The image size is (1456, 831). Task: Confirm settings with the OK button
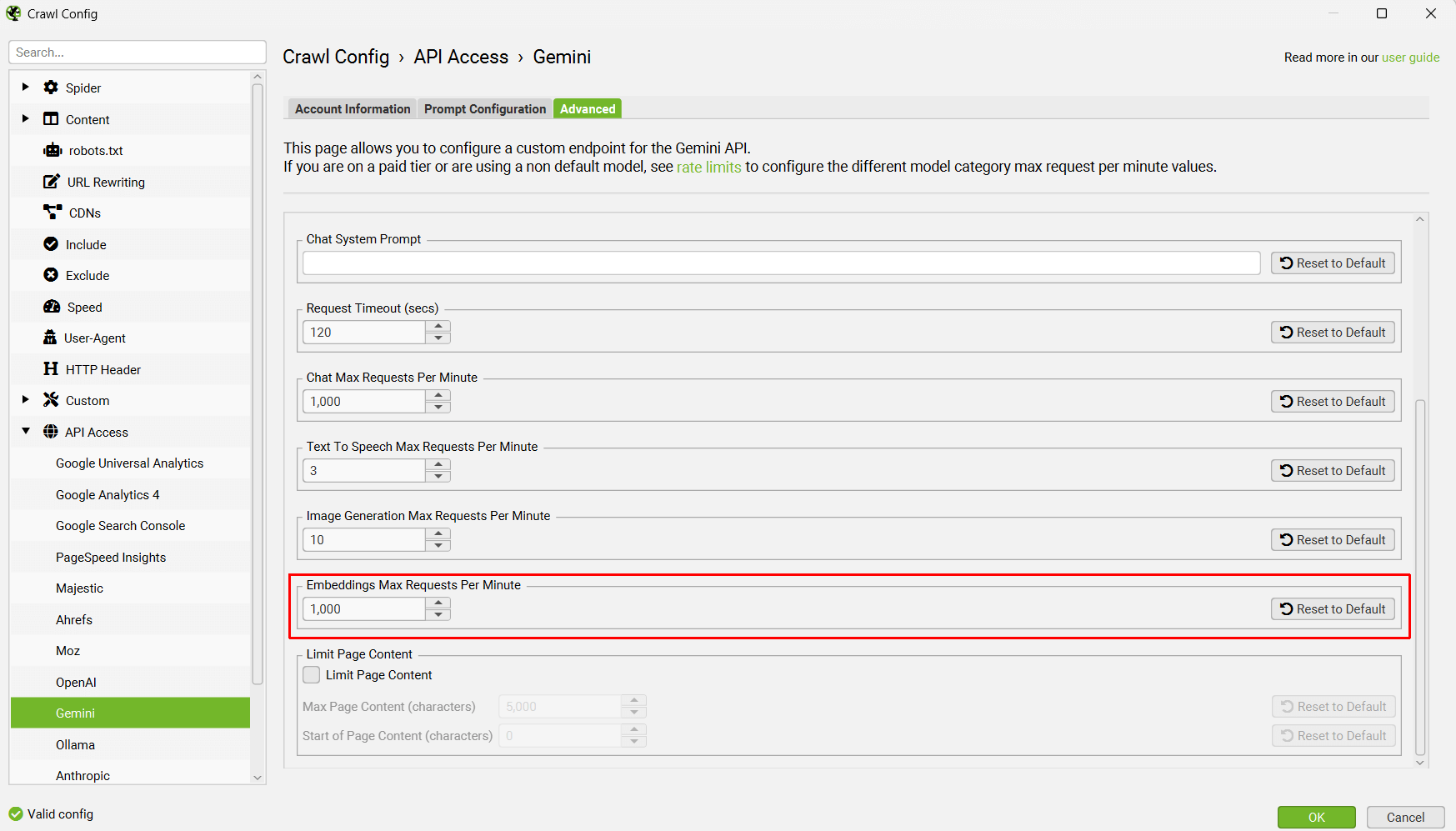pyautogui.click(x=1316, y=818)
